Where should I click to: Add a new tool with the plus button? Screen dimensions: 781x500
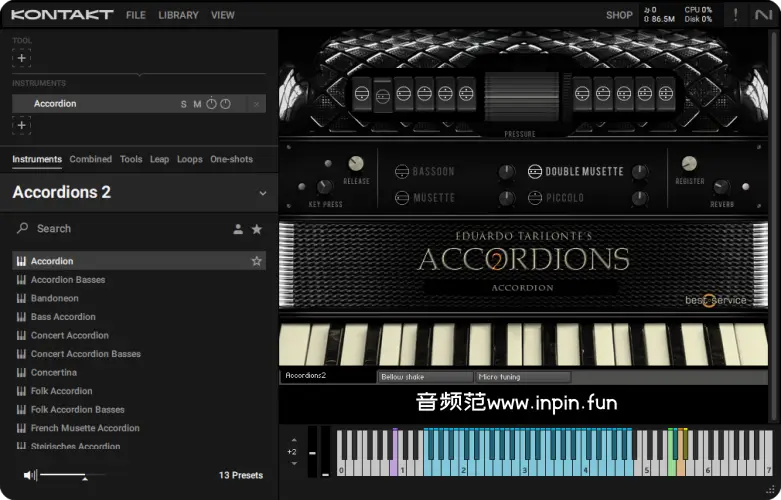[x=21, y=58]
